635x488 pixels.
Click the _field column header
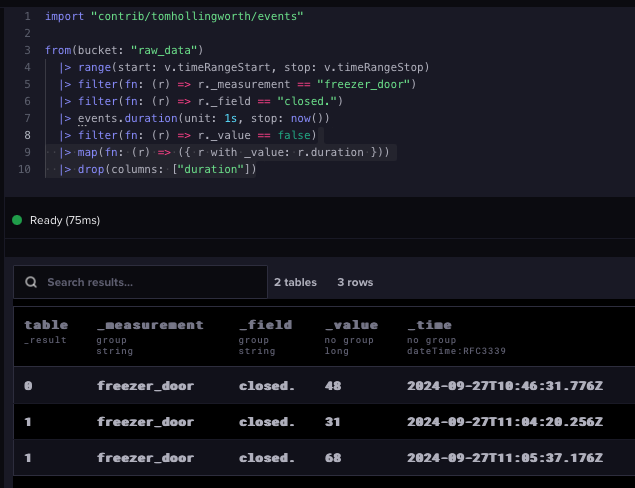click(x=265, y=325)
